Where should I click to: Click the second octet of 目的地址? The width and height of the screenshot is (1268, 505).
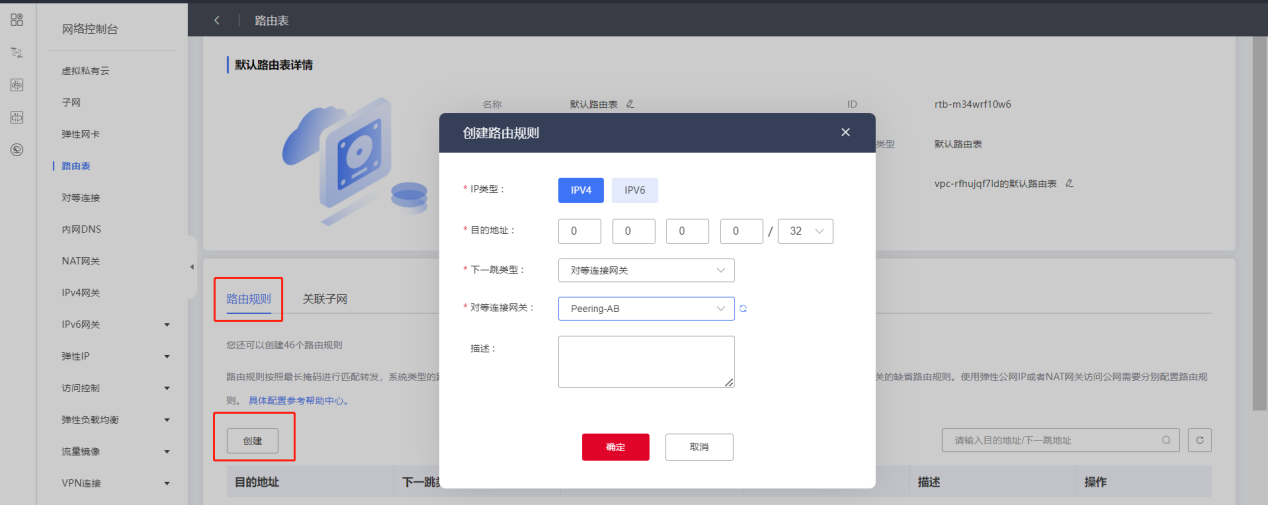[x=634, y=231]
